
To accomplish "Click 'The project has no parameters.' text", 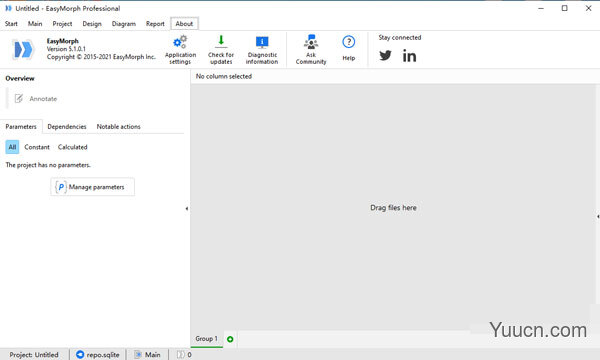I will coord(48,165).
